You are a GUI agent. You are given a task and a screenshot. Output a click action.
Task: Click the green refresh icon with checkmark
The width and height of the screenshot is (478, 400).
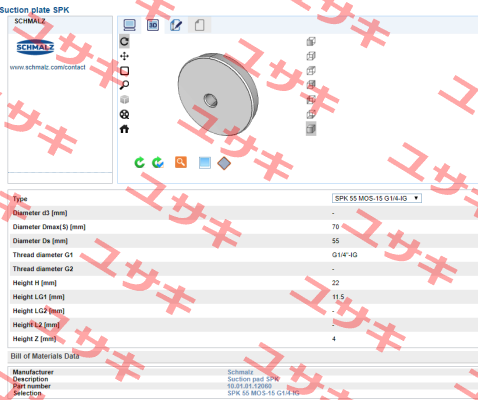158,163
